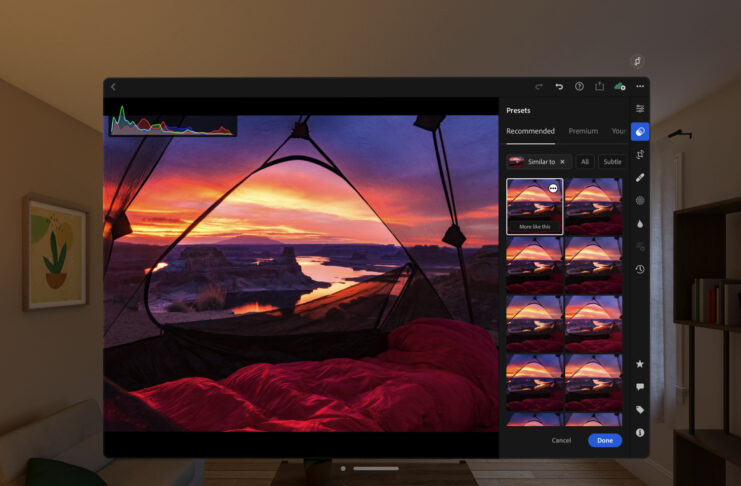The height and width of the screenshot is (486, 741).
Task: Open the Masking circle tool
Action: tap(640, 200)
